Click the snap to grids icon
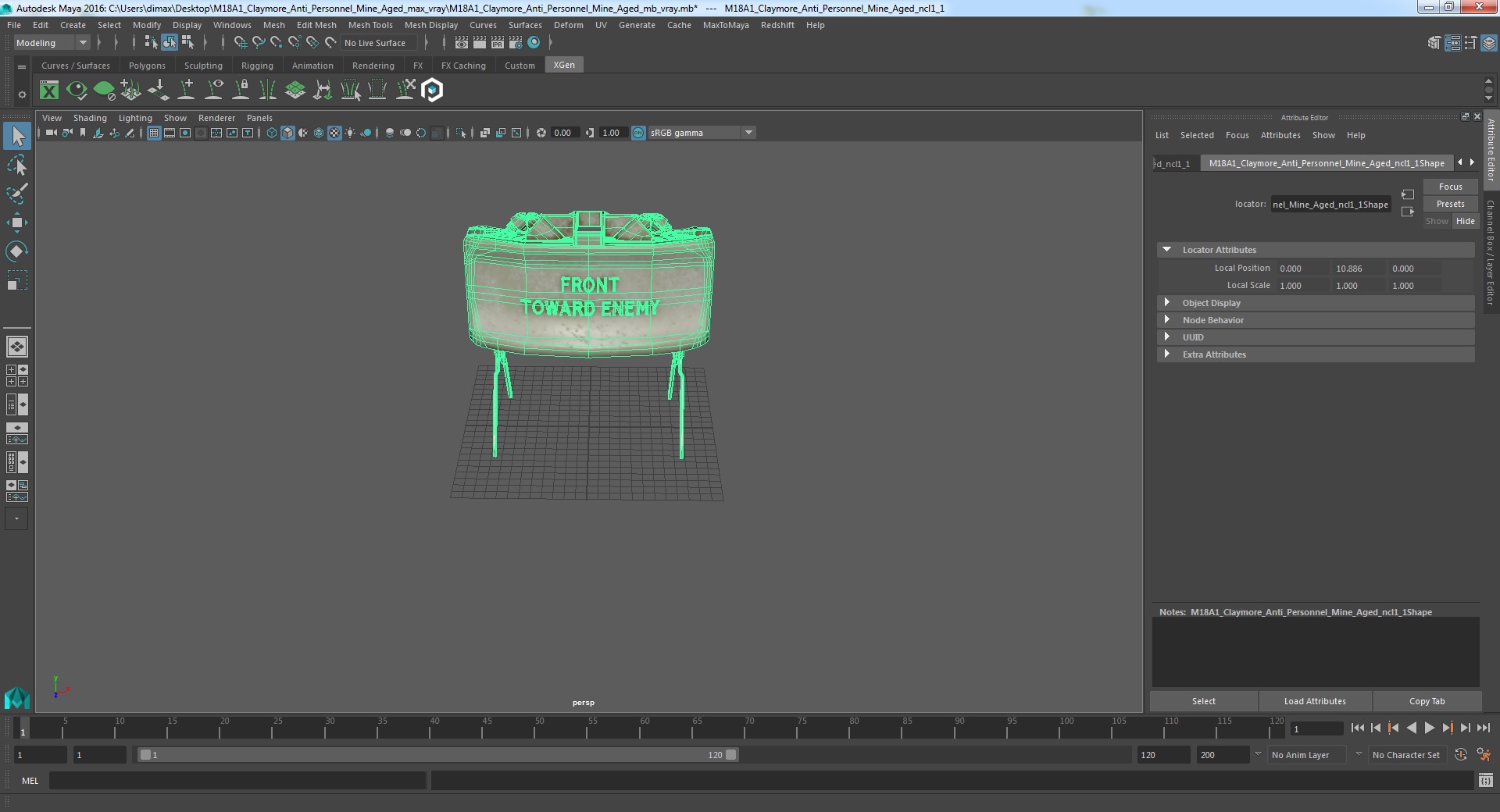The image size is (1500, 812). (241, 43)
